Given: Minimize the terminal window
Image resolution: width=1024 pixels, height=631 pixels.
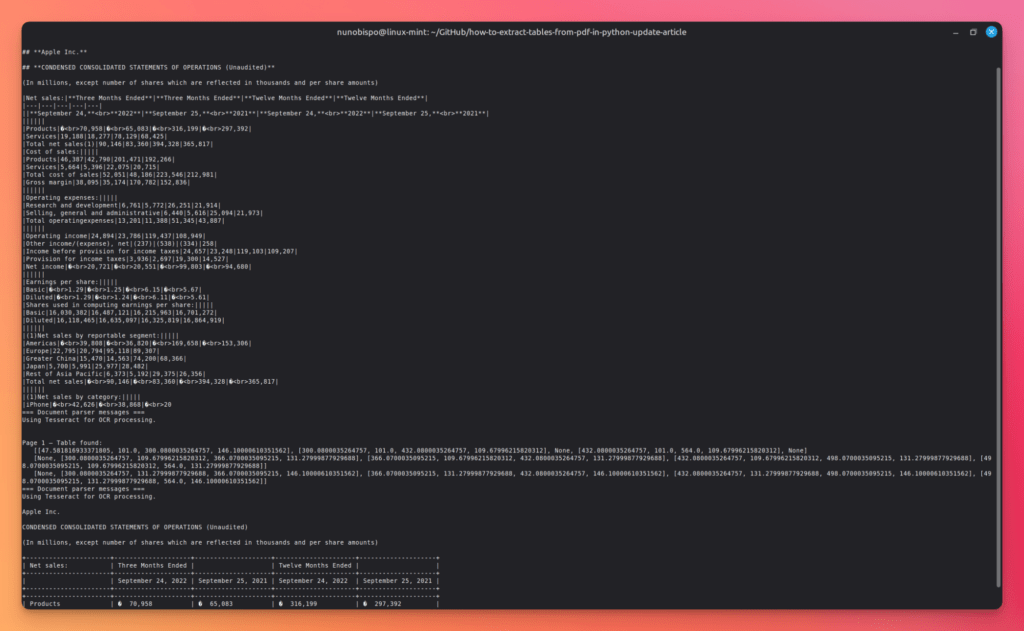Looking at the screenshot, I should pyautogui.click(x=955, y=32).
